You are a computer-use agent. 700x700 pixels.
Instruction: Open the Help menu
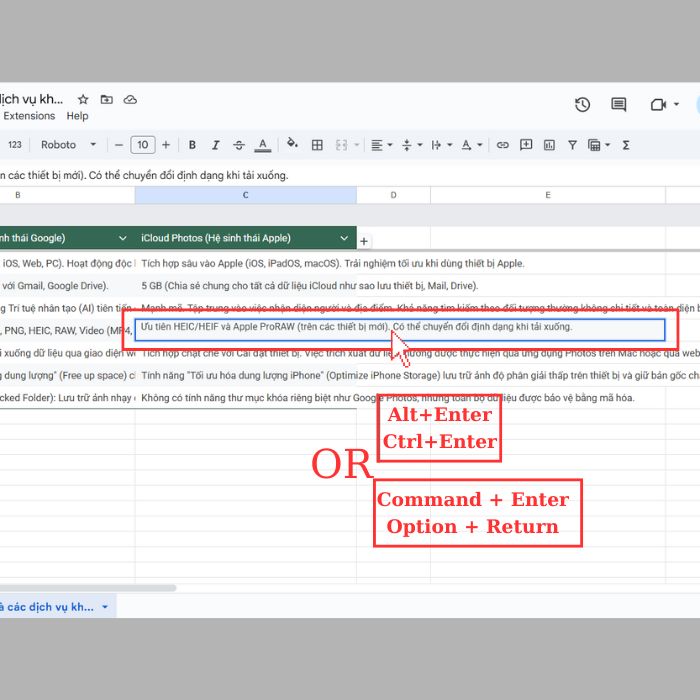(77, 116)
